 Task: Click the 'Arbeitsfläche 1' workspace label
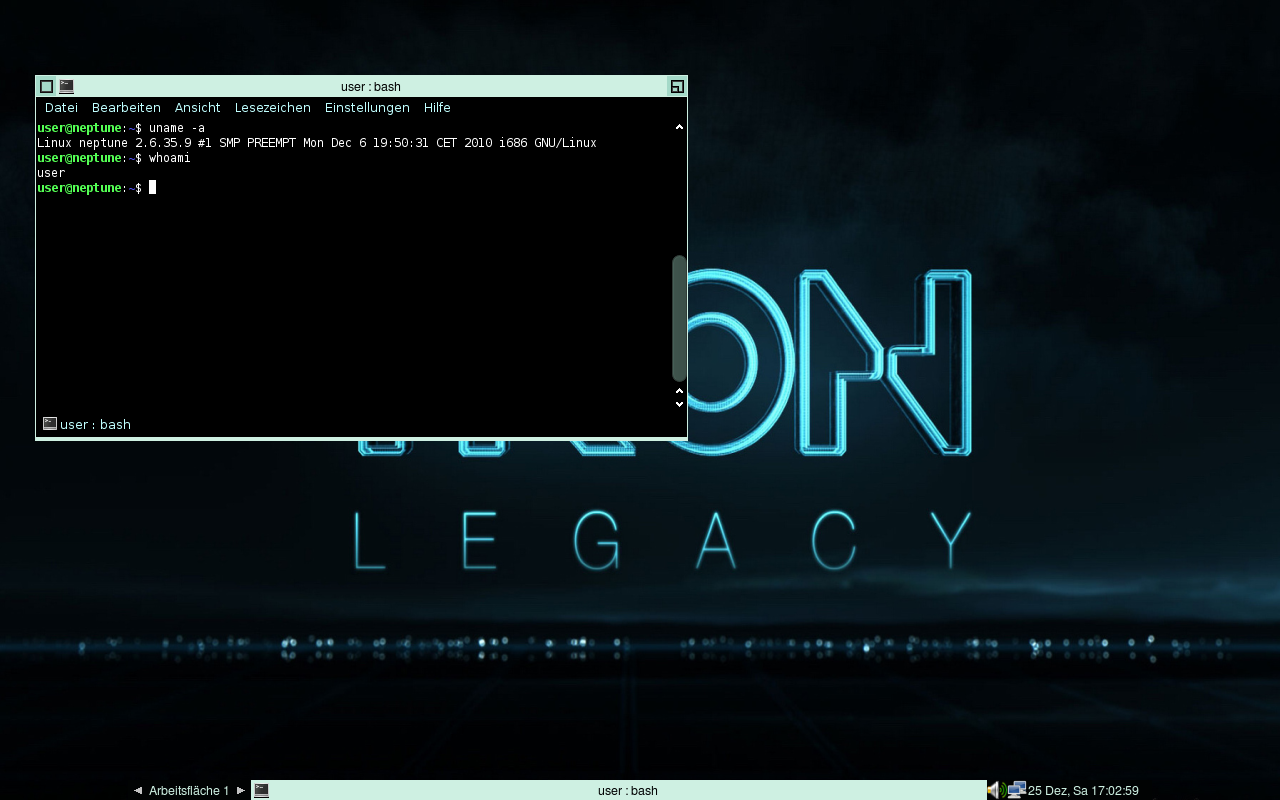tap(189, 790)
